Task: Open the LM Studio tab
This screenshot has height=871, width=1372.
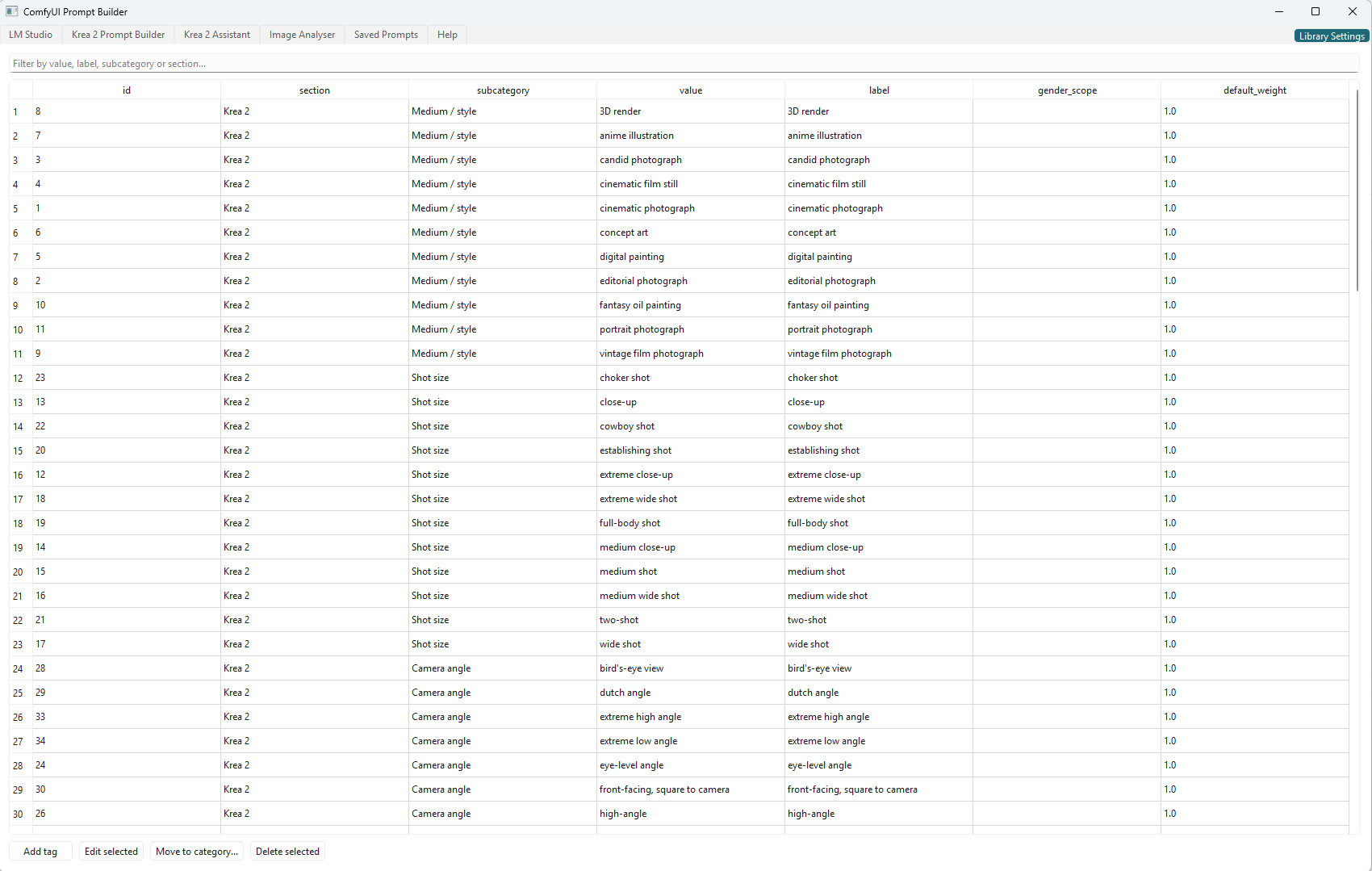Action: click(31, 35)
